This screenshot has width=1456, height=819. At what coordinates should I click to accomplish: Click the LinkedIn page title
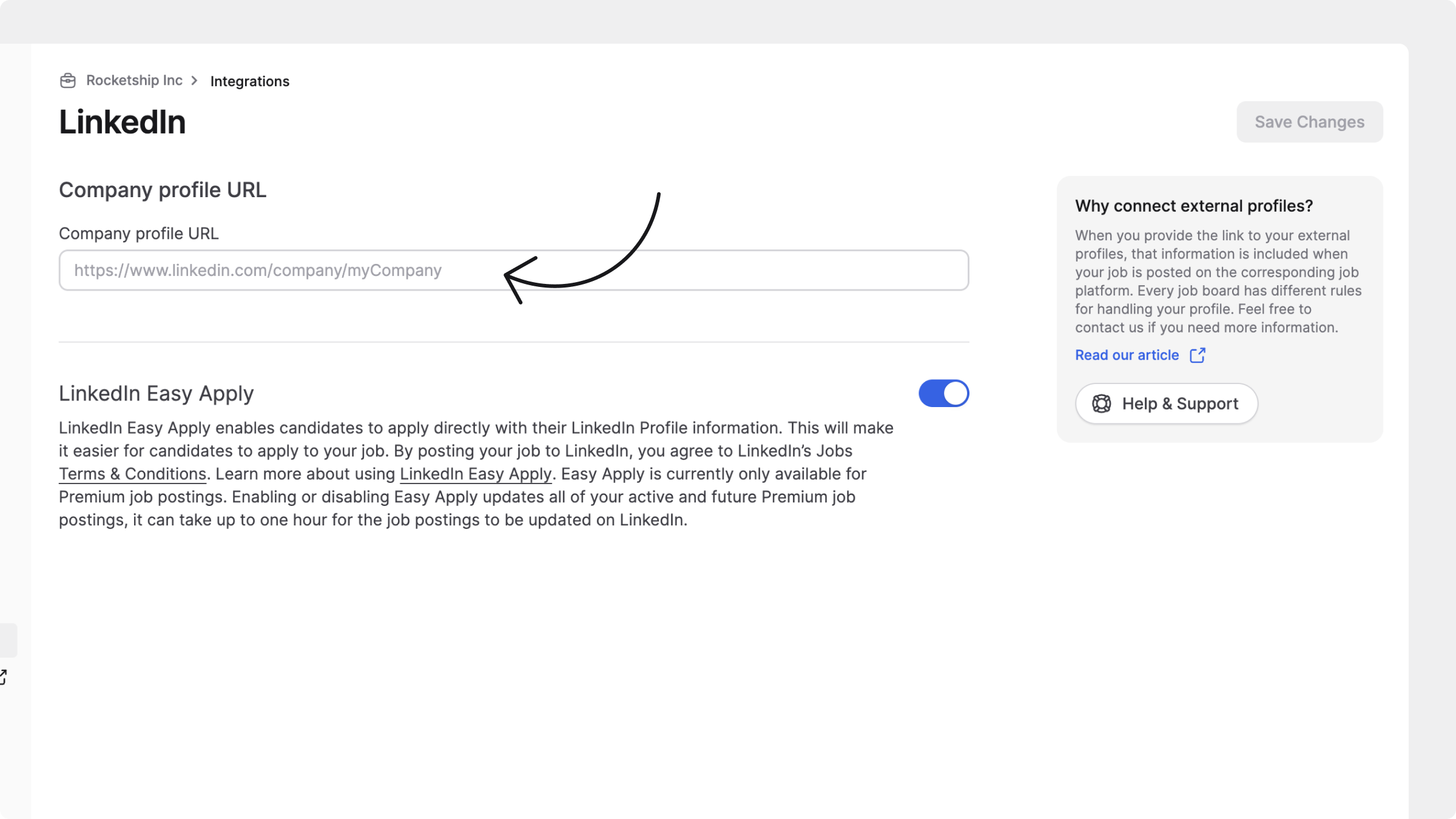pos(123,123)
